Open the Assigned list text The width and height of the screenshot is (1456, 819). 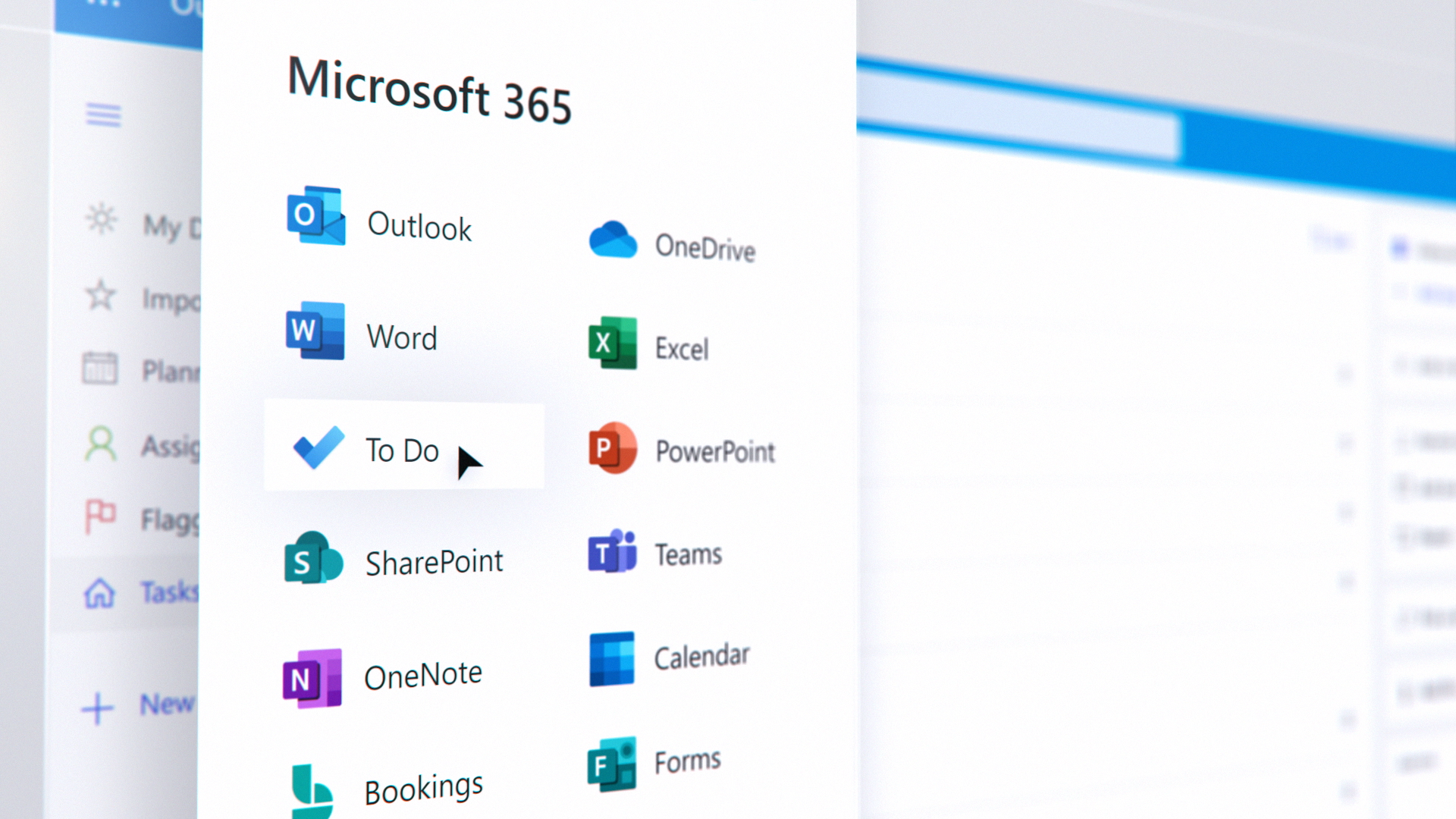click(x=171, y=447)
